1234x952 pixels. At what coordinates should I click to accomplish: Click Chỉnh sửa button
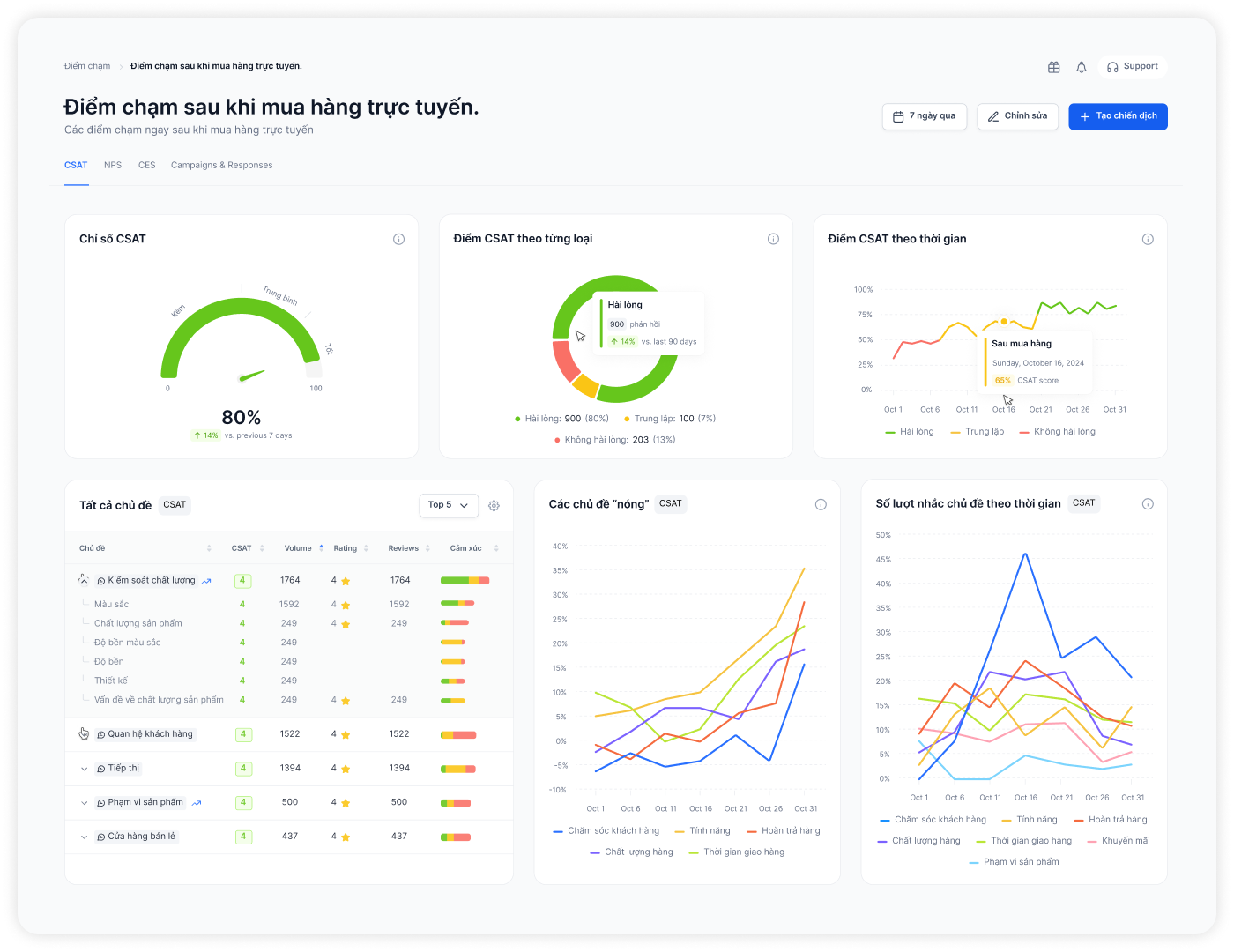click(x=1017, y=116)
